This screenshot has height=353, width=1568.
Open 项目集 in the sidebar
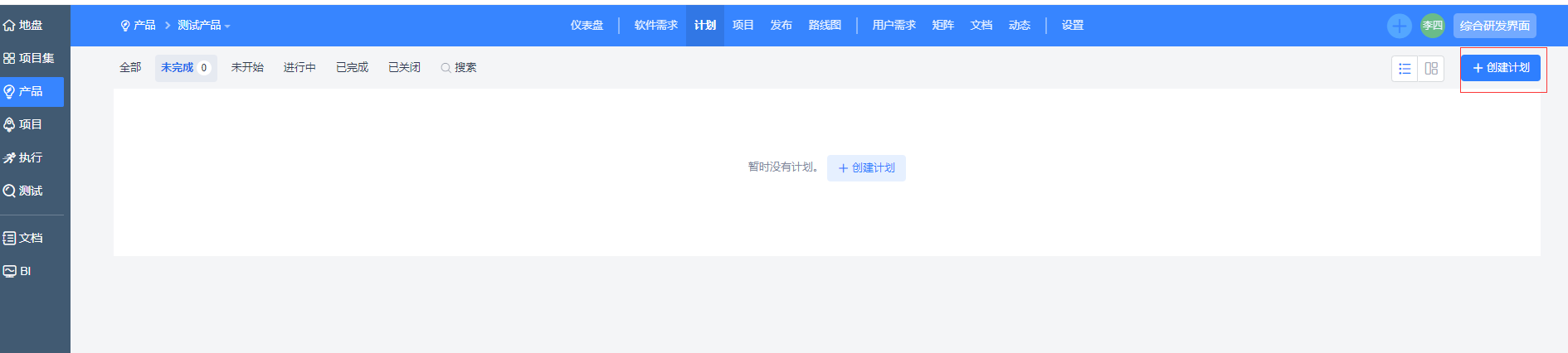click(x=29, y=58)
